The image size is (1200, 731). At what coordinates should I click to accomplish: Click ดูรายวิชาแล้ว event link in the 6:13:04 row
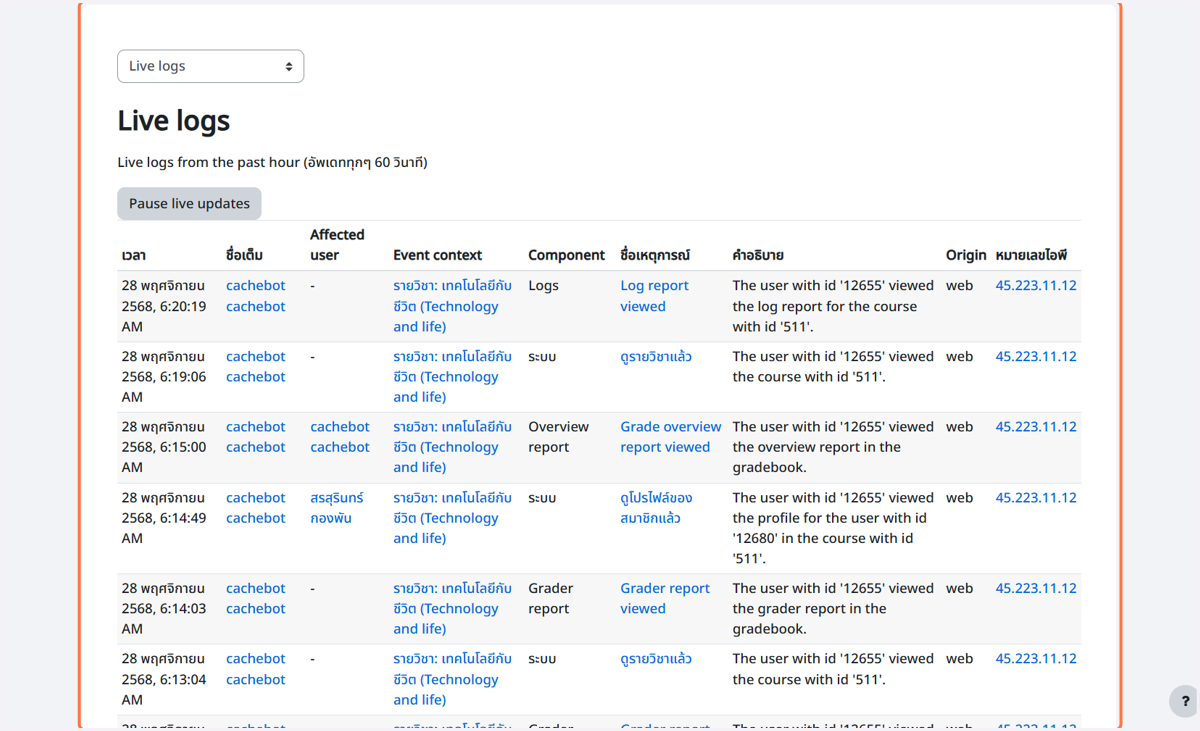tap(656, 658)
